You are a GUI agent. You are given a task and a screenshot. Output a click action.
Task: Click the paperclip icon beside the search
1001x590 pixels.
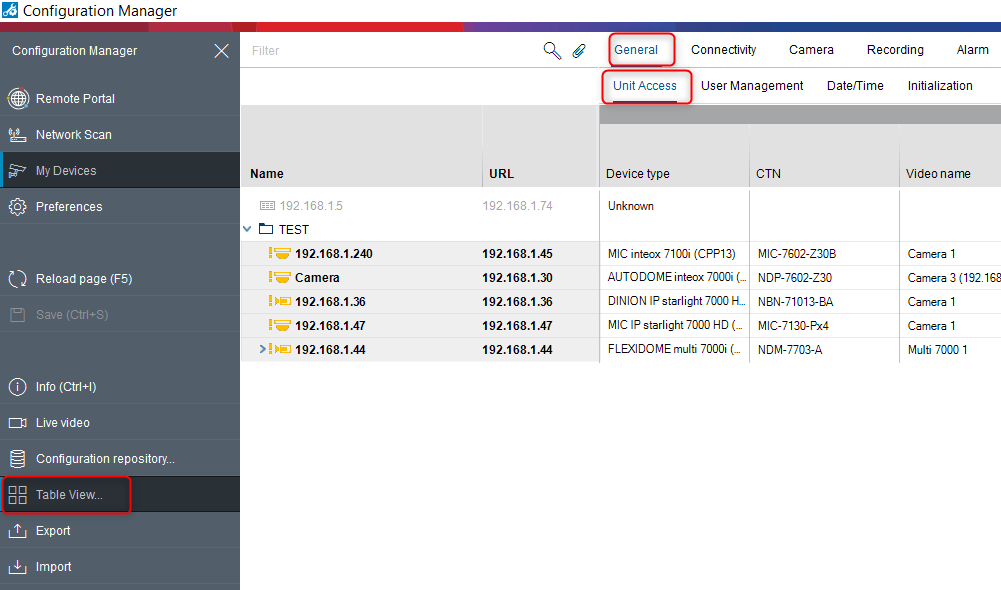point(579,51)
